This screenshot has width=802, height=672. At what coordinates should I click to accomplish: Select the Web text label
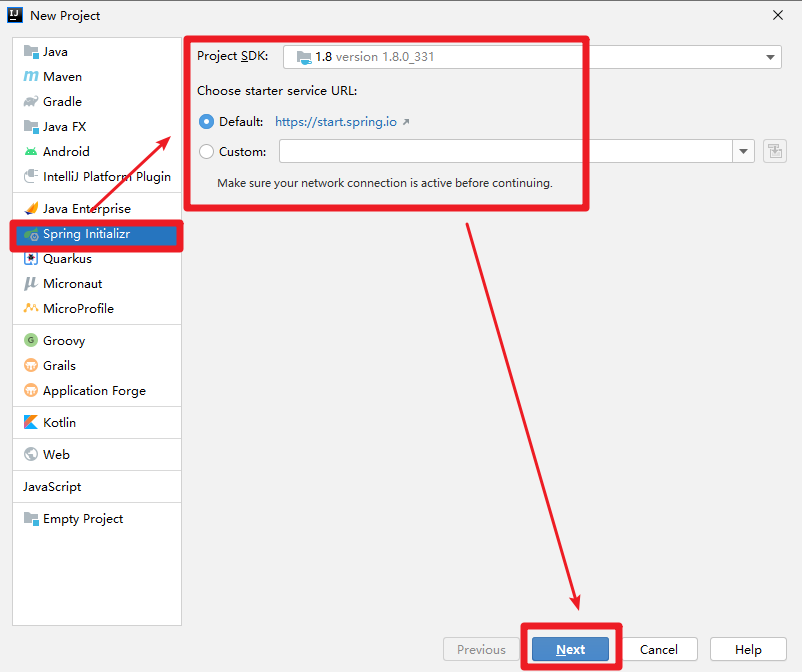pyautogui.click(x=56, y=454)
